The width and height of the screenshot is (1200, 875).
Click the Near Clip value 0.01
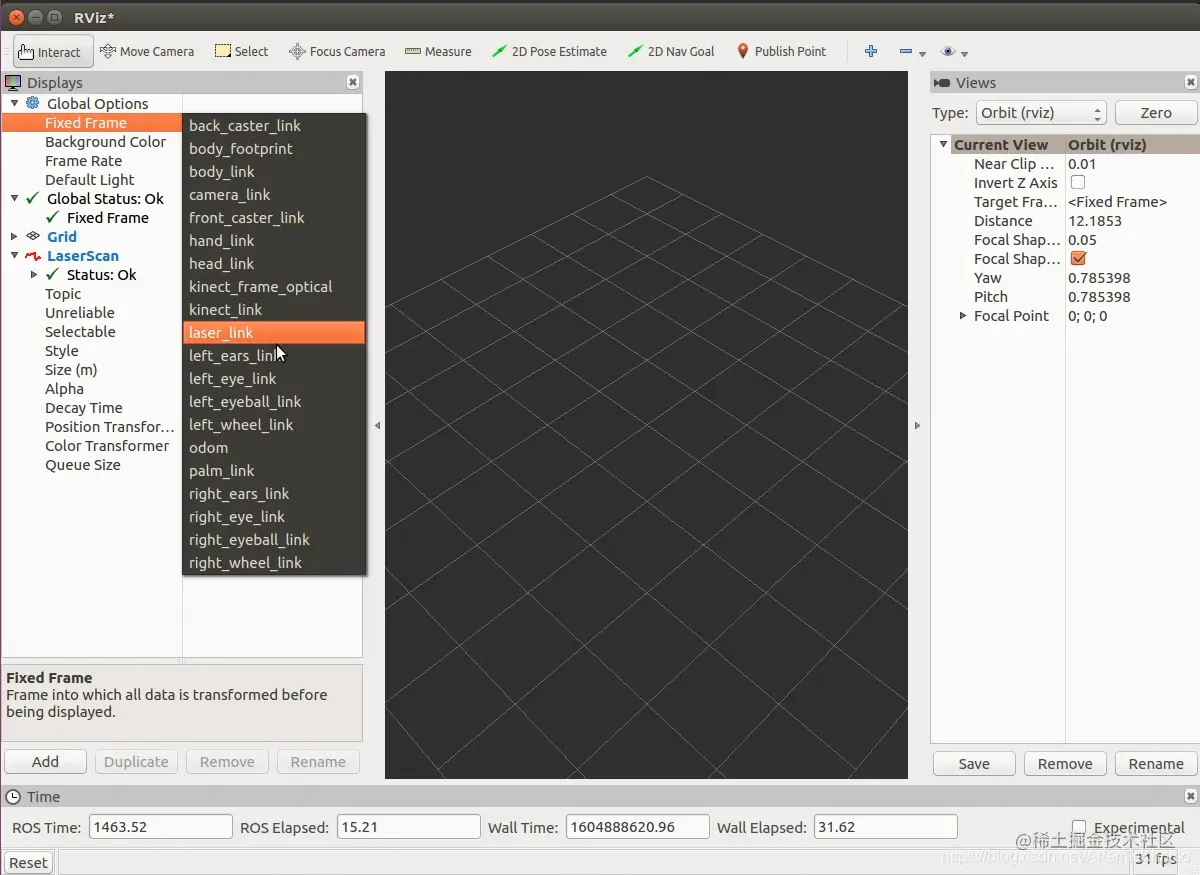point(1082,164)
